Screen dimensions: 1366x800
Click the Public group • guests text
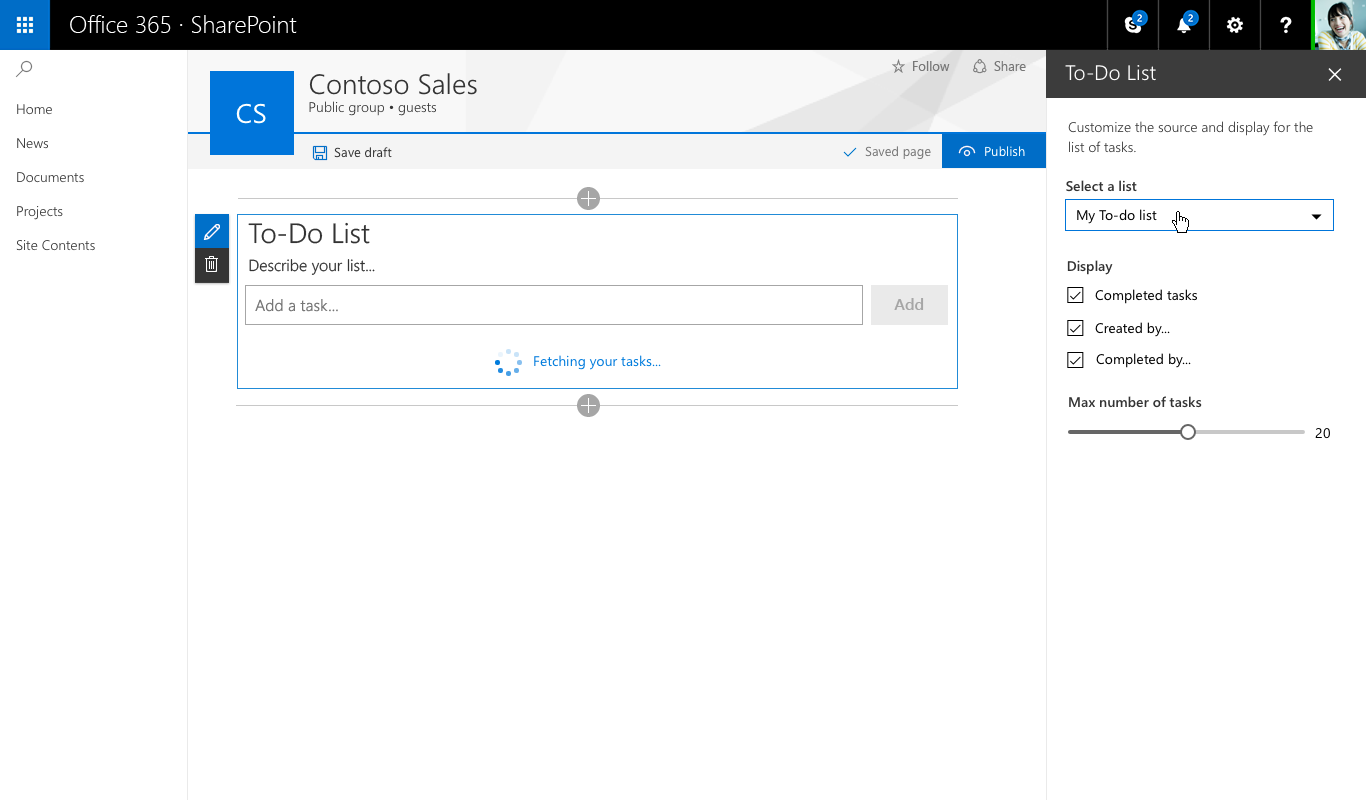(372, 108)
